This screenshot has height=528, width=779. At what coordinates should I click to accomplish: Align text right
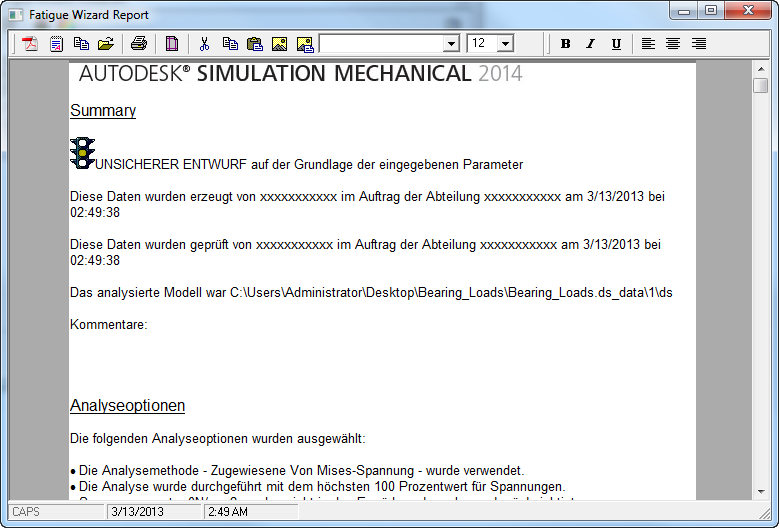[x=699, y=44]
